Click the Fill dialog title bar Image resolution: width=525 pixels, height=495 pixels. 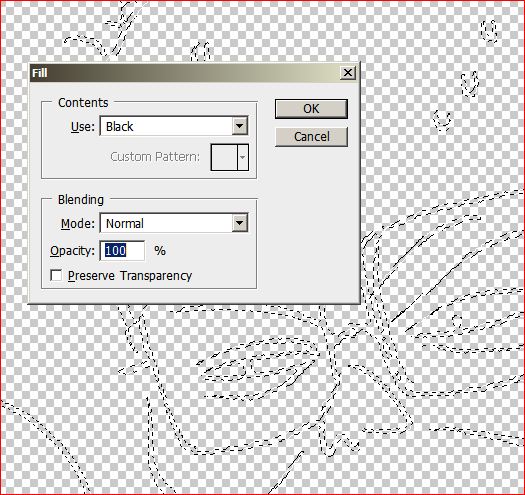185,73
